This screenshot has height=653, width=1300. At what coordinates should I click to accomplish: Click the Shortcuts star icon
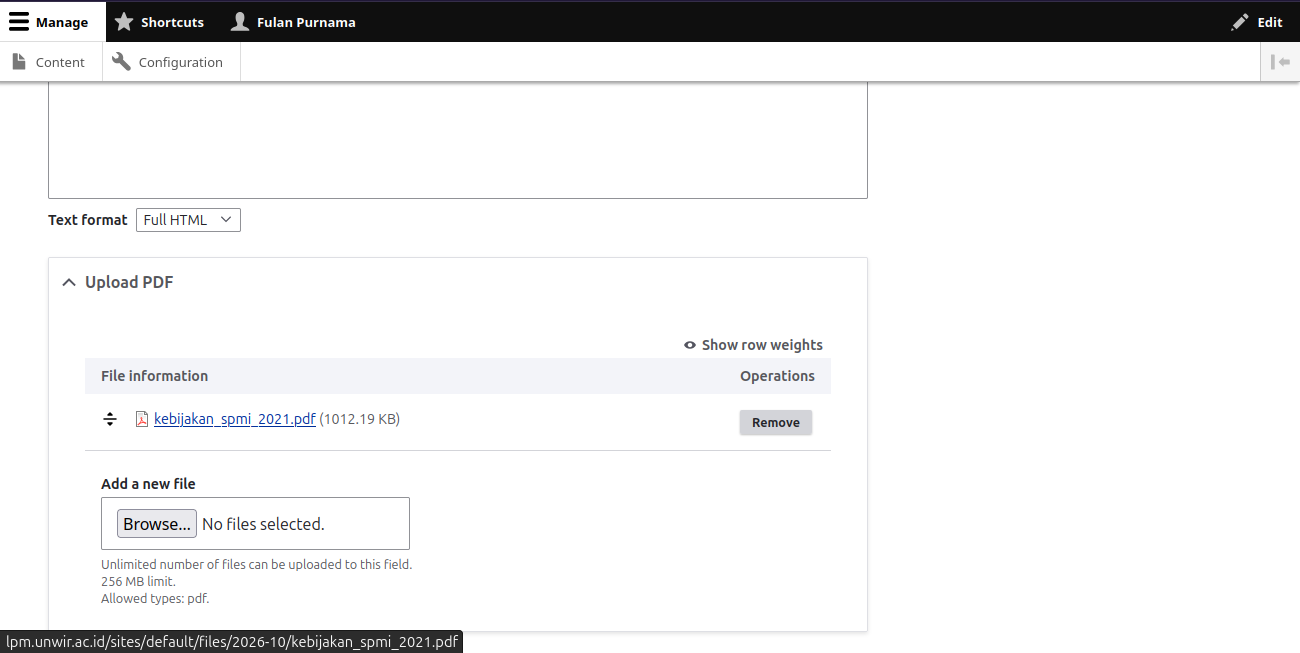point(124,22)
